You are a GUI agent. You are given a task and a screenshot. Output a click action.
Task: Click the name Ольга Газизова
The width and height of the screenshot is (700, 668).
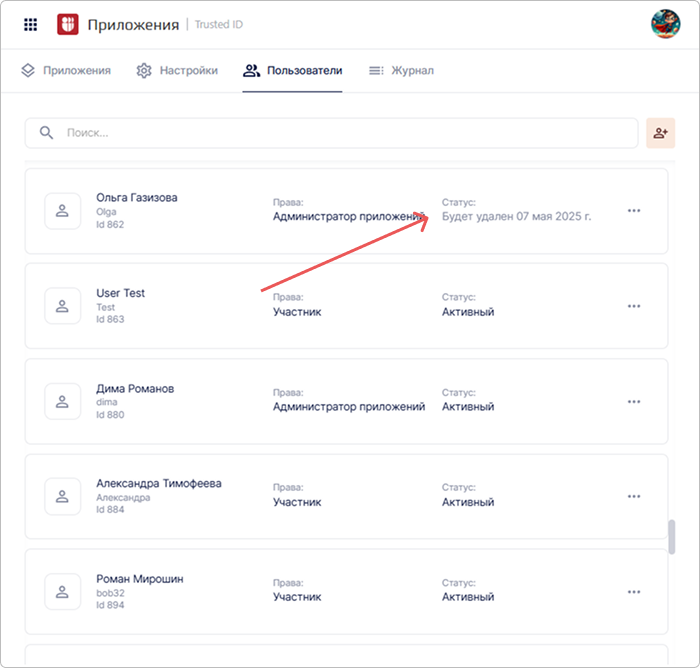pyautogui.click(x=137, y=197)
